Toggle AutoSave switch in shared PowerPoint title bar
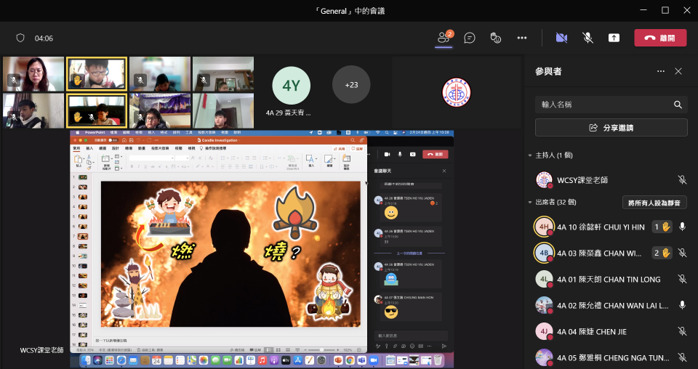 113,140
